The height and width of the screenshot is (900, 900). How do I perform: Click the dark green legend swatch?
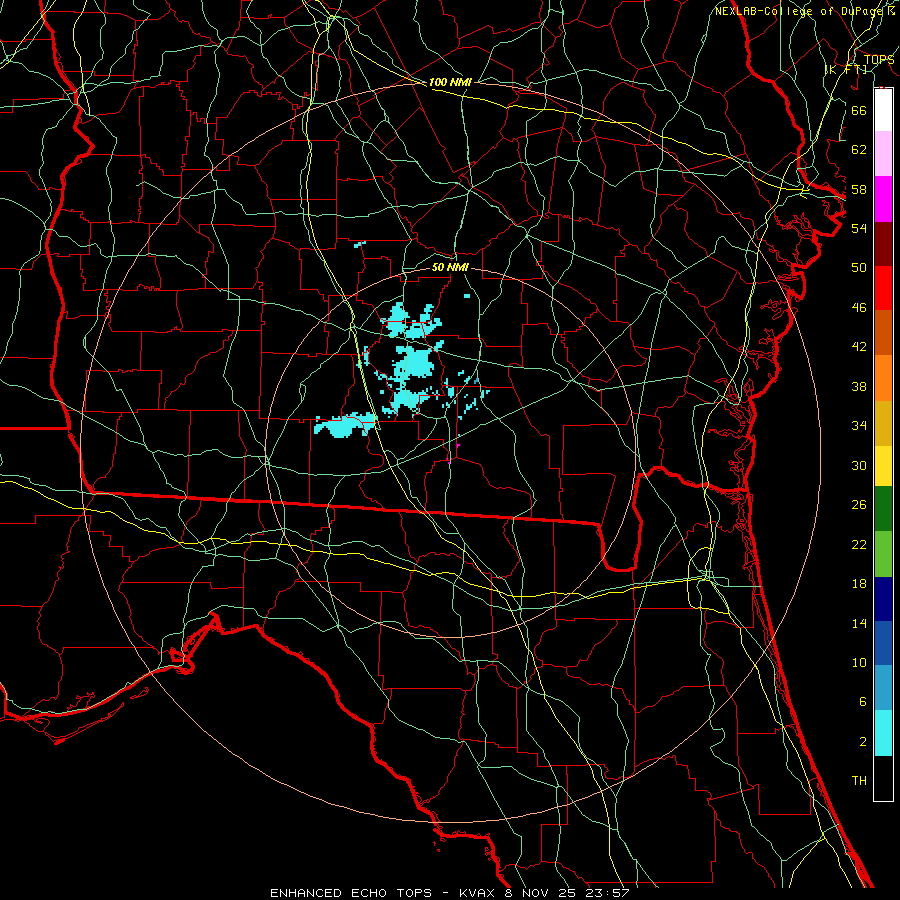883,509
